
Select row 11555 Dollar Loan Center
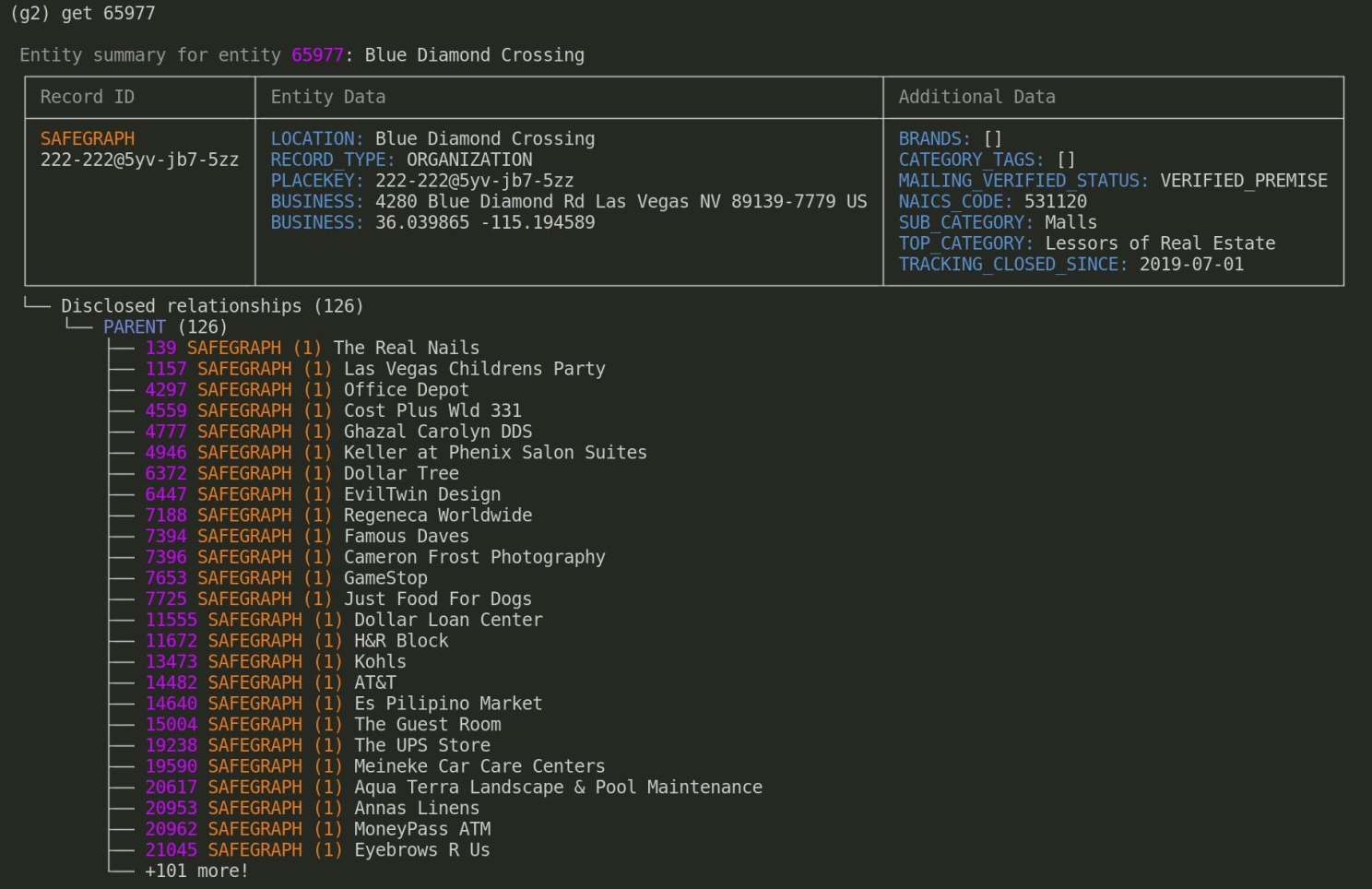tap(344, 620)
